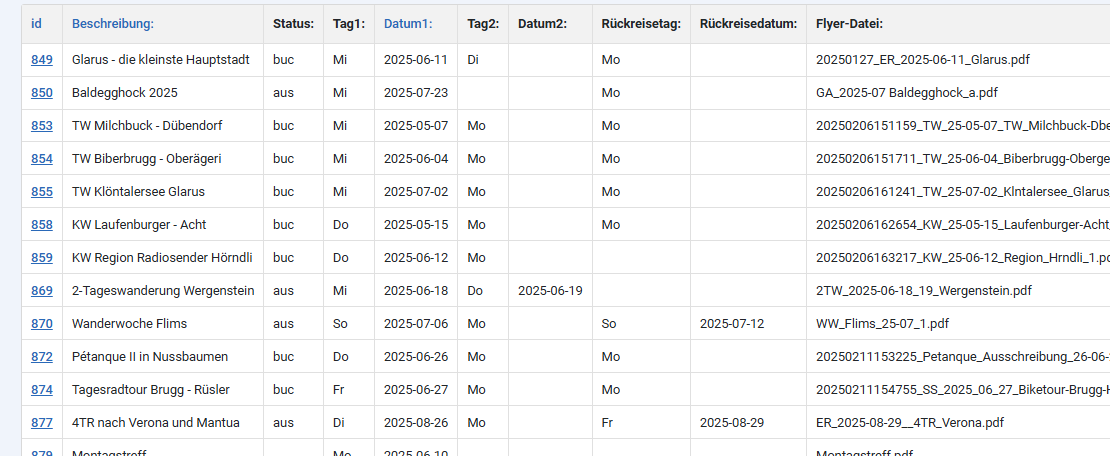Screen dimensions: 1110x456
Task: Open entry 854 via its id
Action: click(x=42, y=159)
